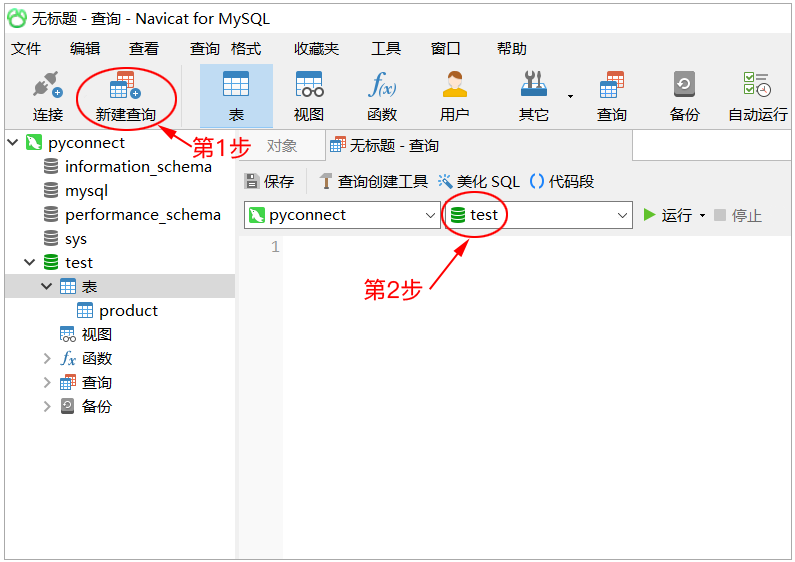Screen dimensions: 795x562
Task: Open Code Snippets (代码段)
Action: coord(562,181)
